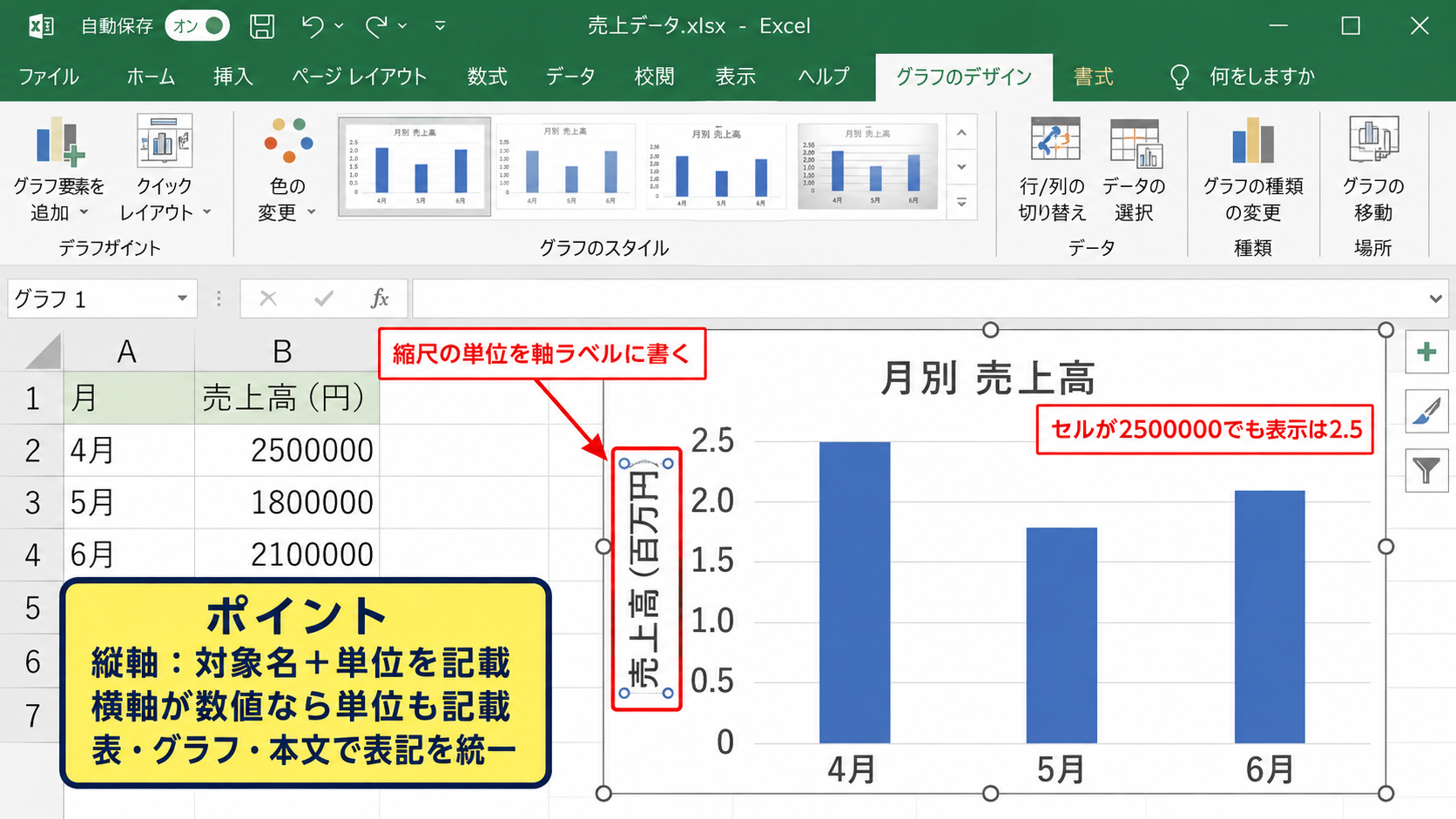Image resolution: width=1456 pixels, height=819 pixels.
Task: Click グラフの移動 button
Action: click(1373, 169)
